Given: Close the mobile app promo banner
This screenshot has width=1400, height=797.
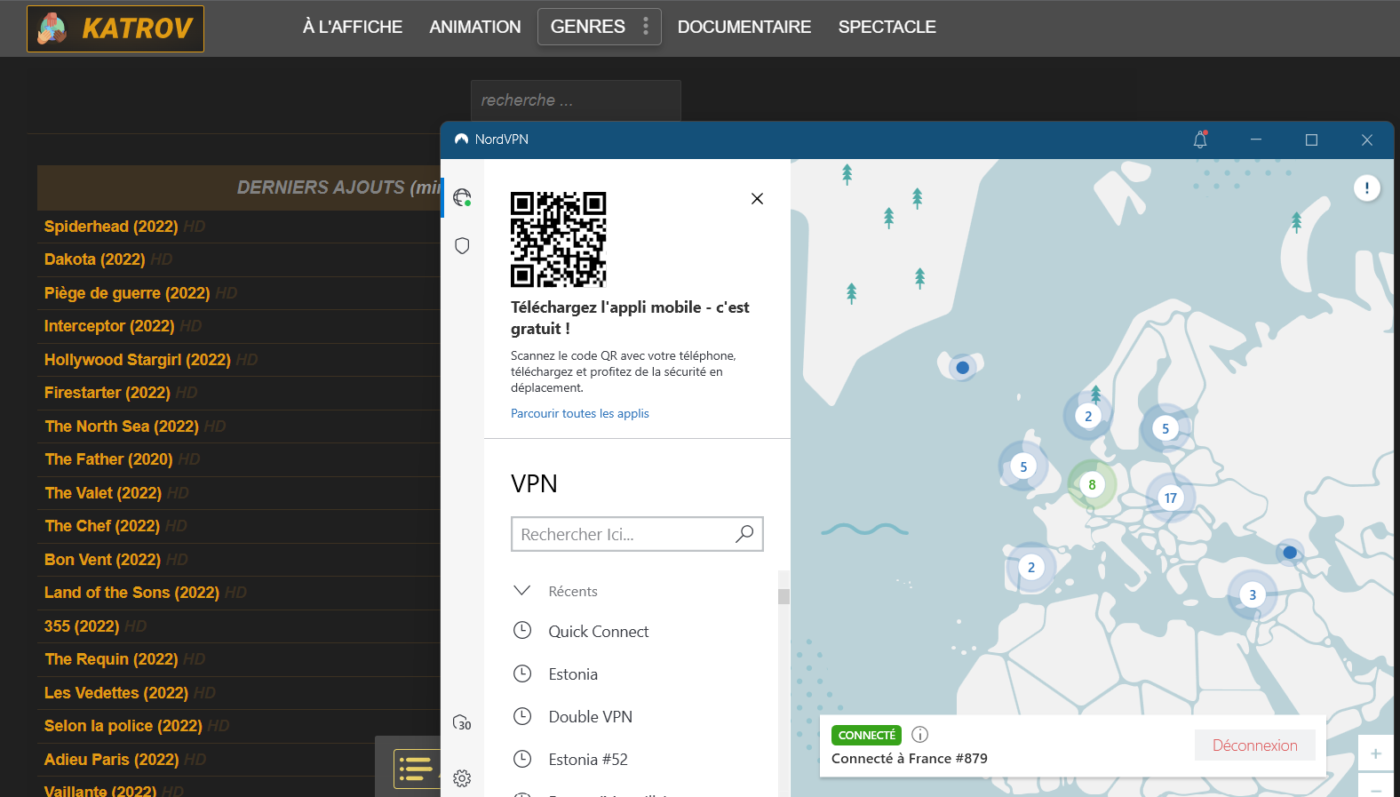Looking at the screenshot, I should coord(757,199).
